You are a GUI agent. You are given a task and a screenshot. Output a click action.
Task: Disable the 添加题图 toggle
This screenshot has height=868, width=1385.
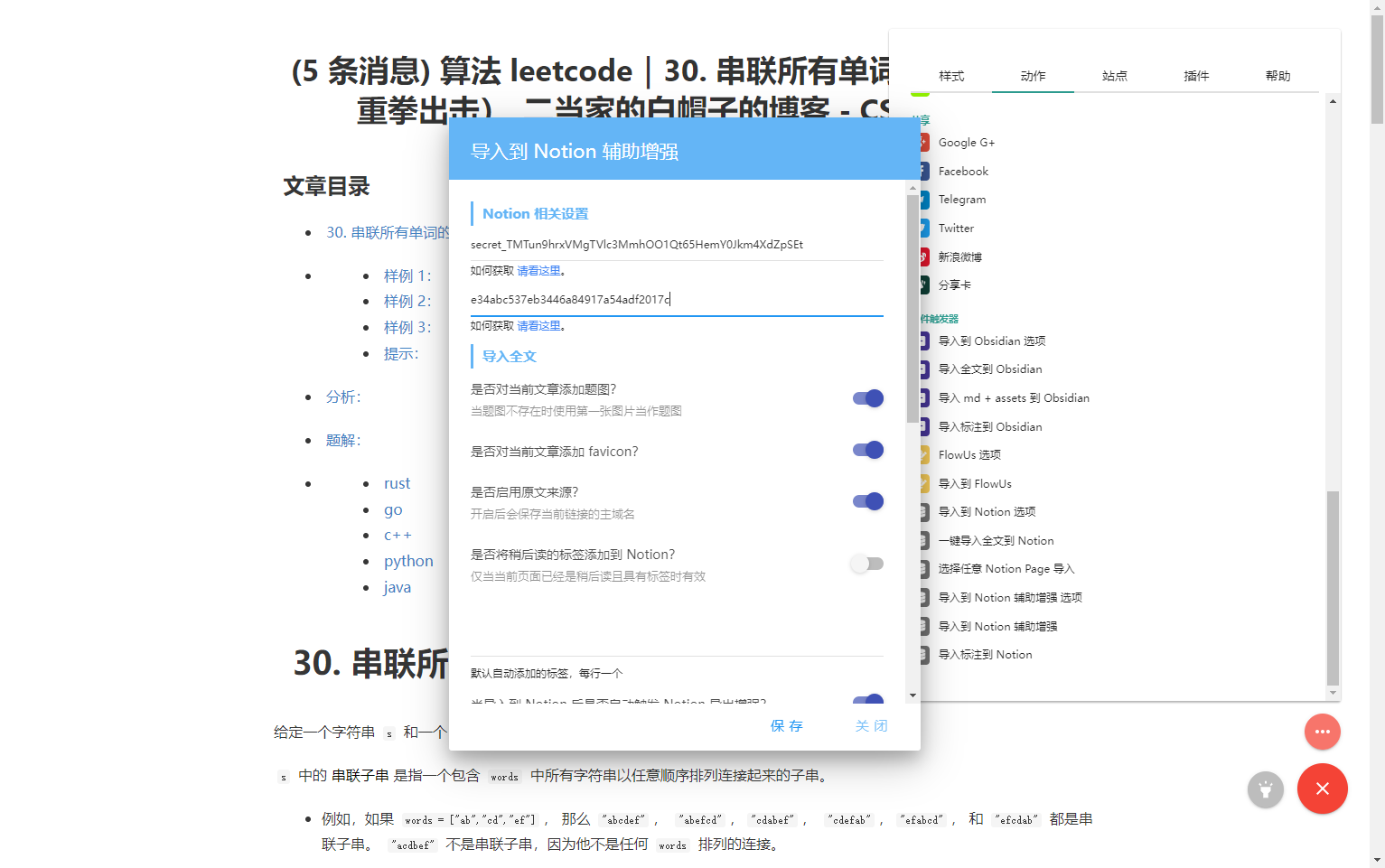867,398
